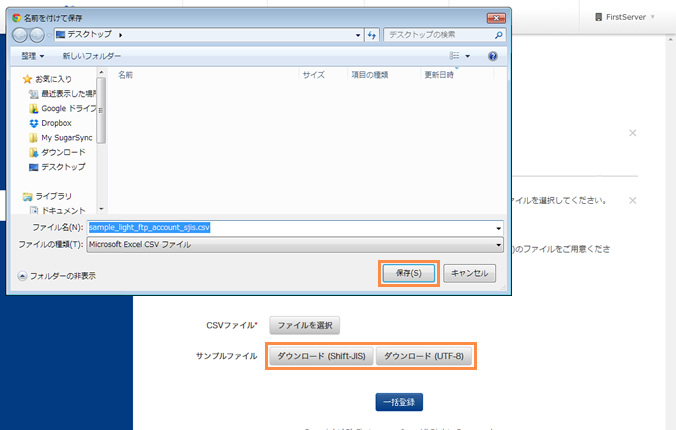Open ダウンロード folder in sidebar
This screenshot has height=430, width=676.
tap(57, 152)
